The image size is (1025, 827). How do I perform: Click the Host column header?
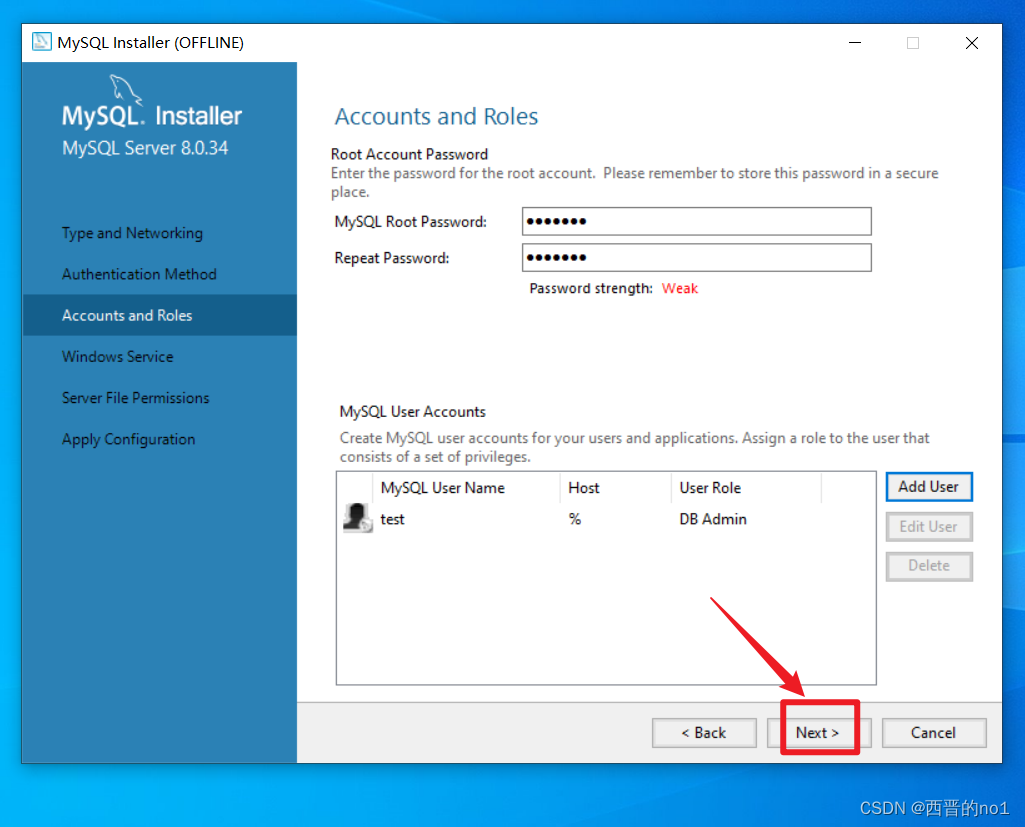tap(615, 488)
